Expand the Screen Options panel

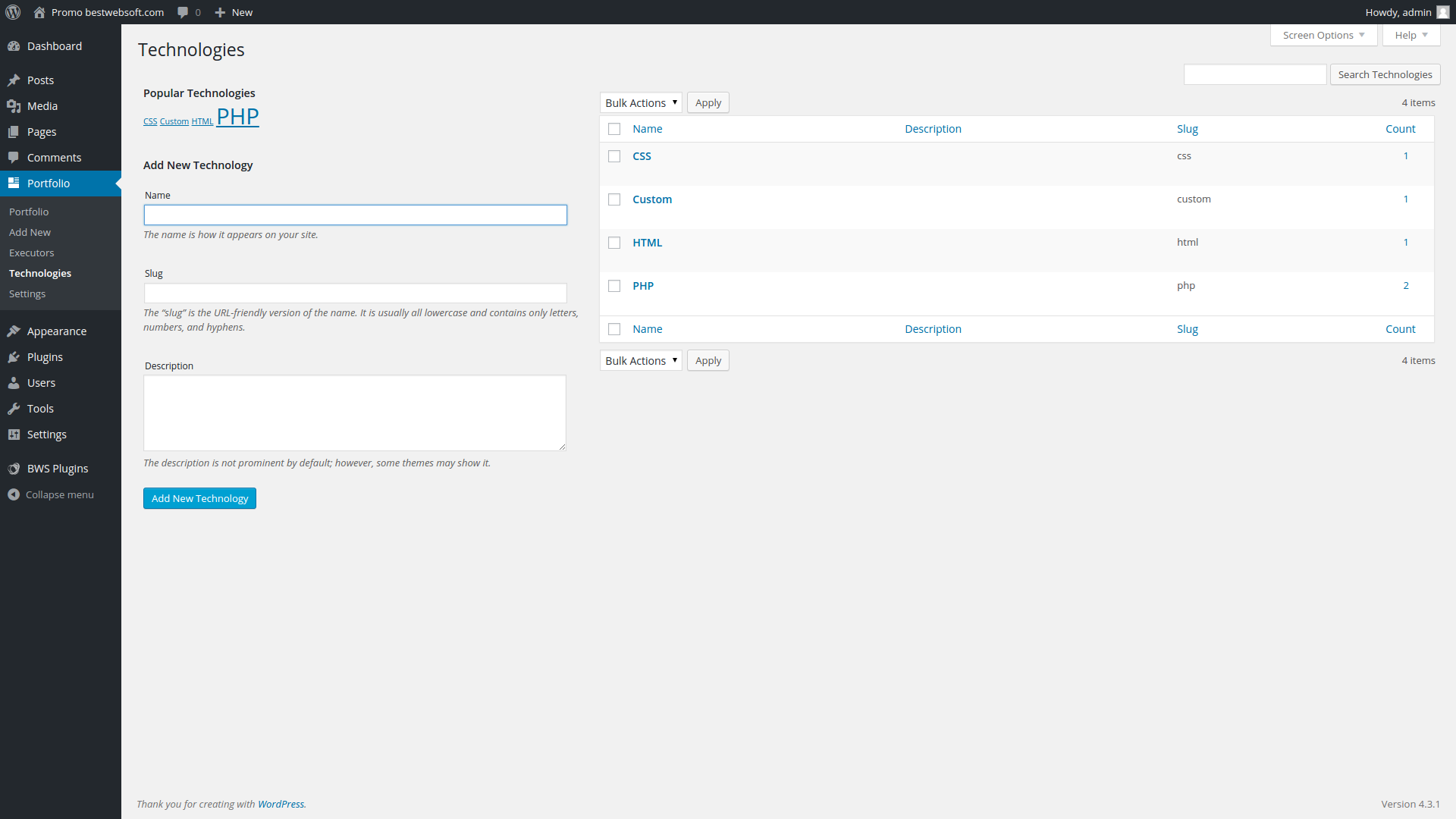(x=1323, y=35)
